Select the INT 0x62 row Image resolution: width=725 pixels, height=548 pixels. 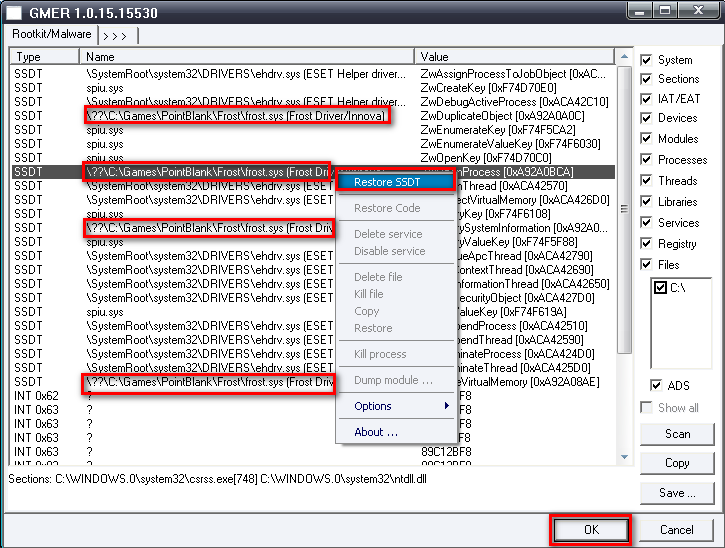coord(313,396)
